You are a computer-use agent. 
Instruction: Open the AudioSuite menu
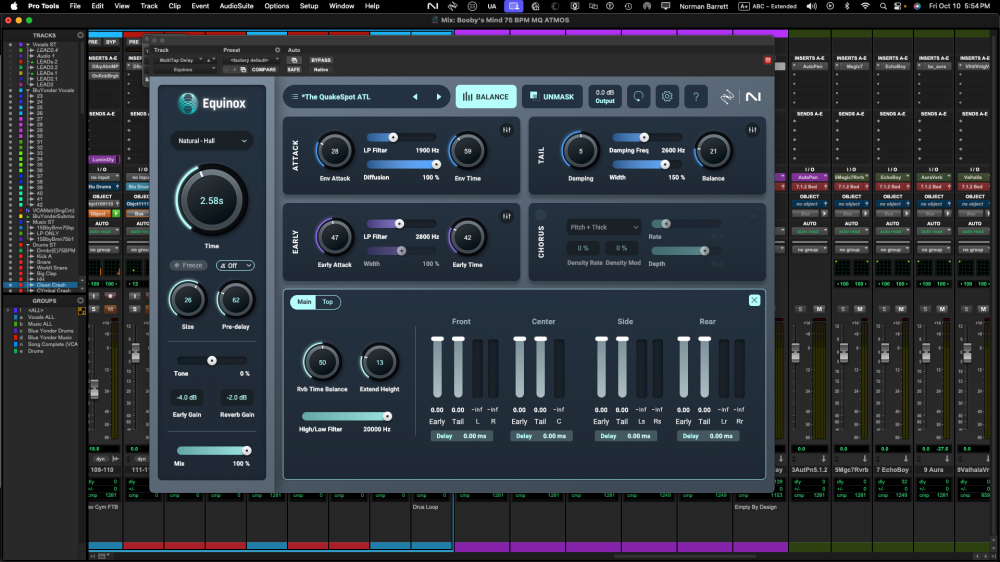pos(236,6)
